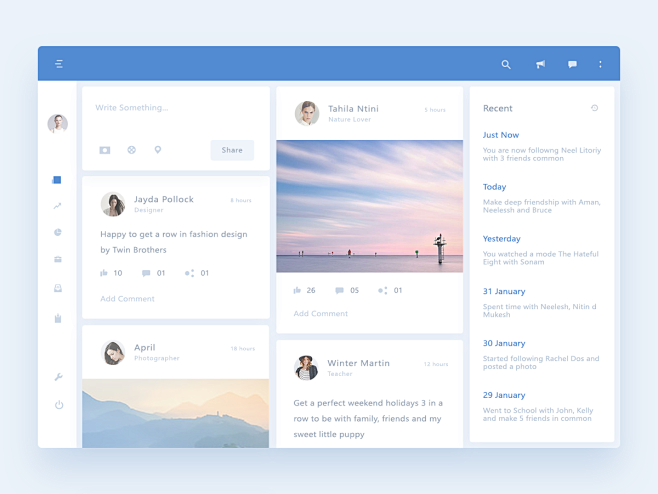Screen dimensions: 658x494
Task: Like Tahila Ntini's photo post
Action: click(x=297, y=291)
